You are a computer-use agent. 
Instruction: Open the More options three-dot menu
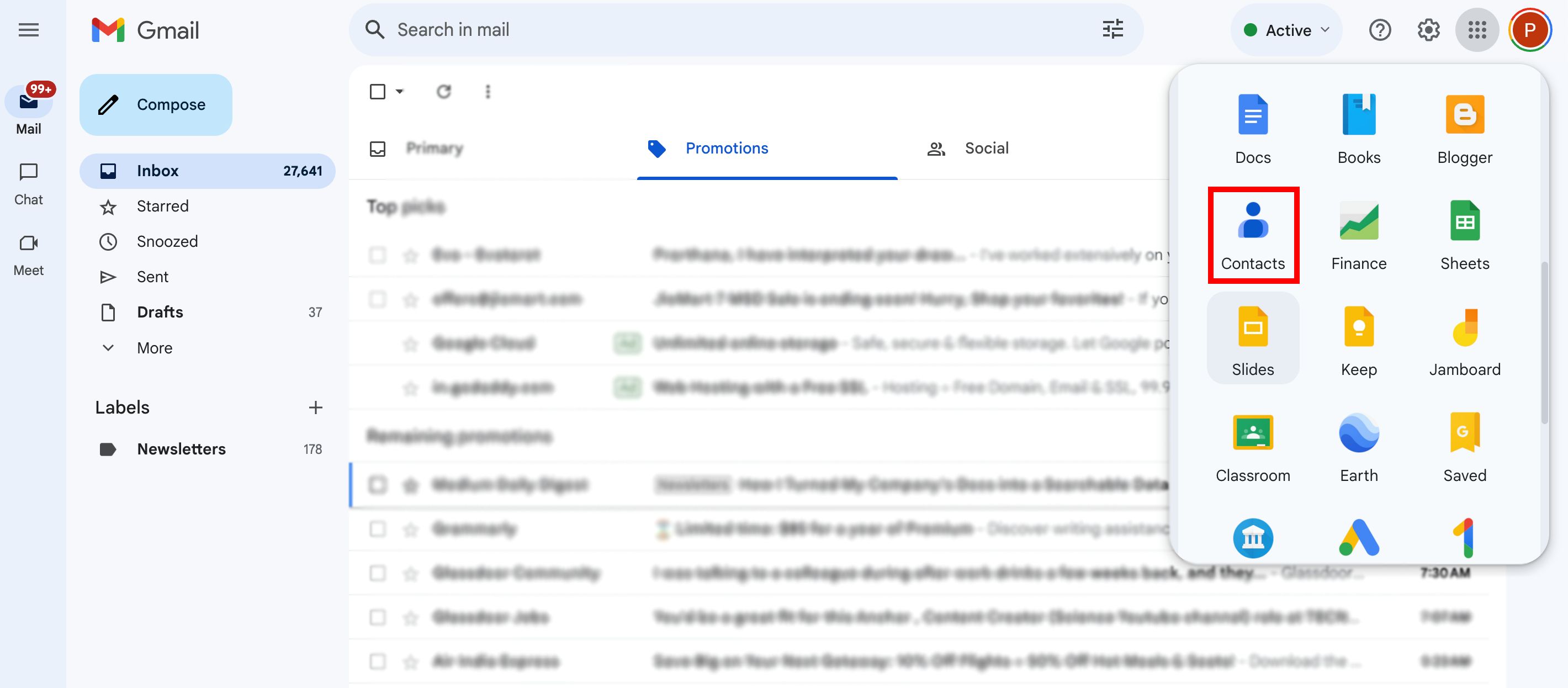tap(488, 91)
